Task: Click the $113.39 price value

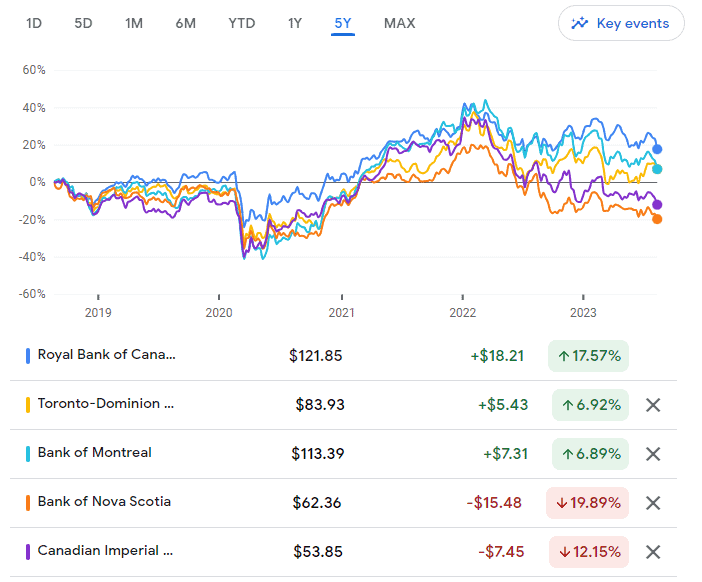Action: pyautogui.click(x=318, y=454)
